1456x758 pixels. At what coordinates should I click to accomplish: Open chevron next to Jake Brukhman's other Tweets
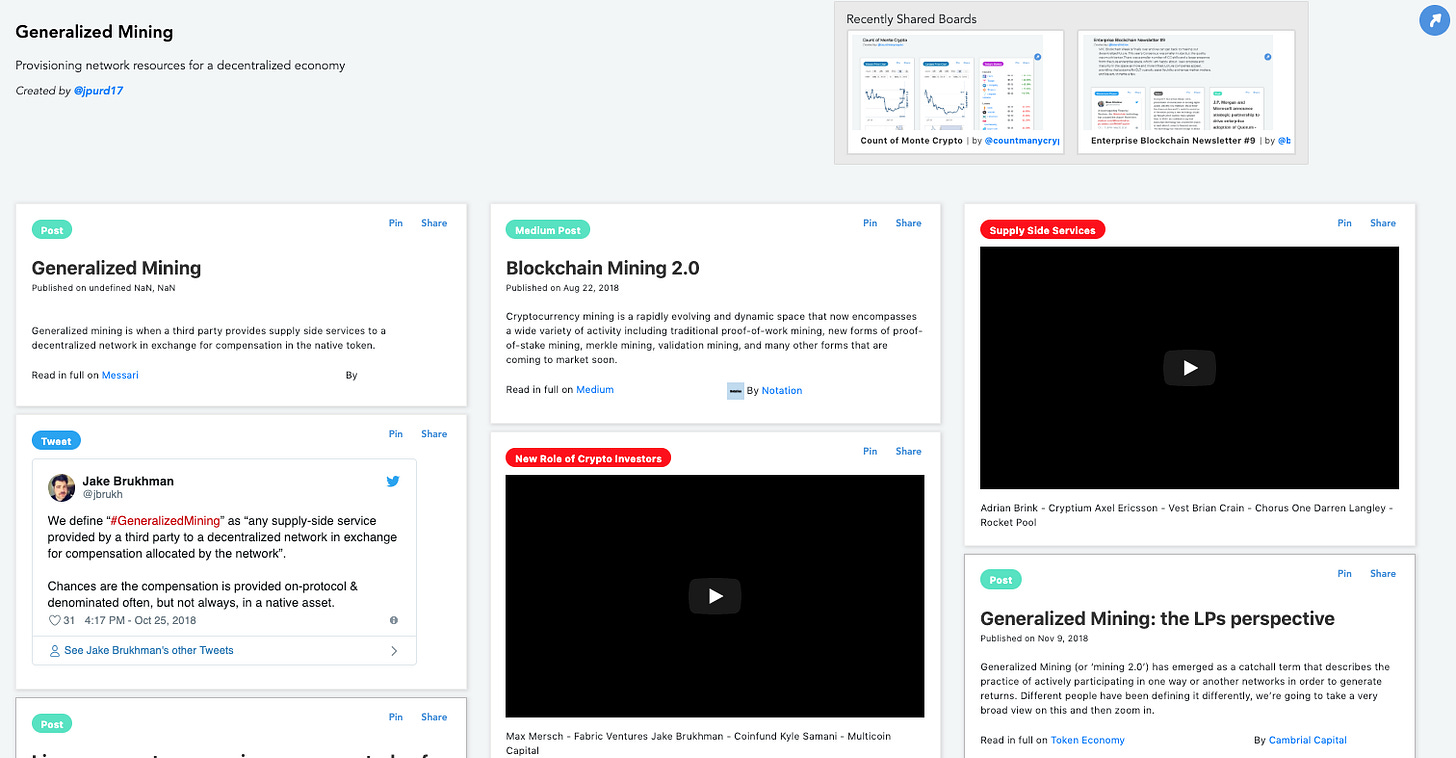[394, 651]
